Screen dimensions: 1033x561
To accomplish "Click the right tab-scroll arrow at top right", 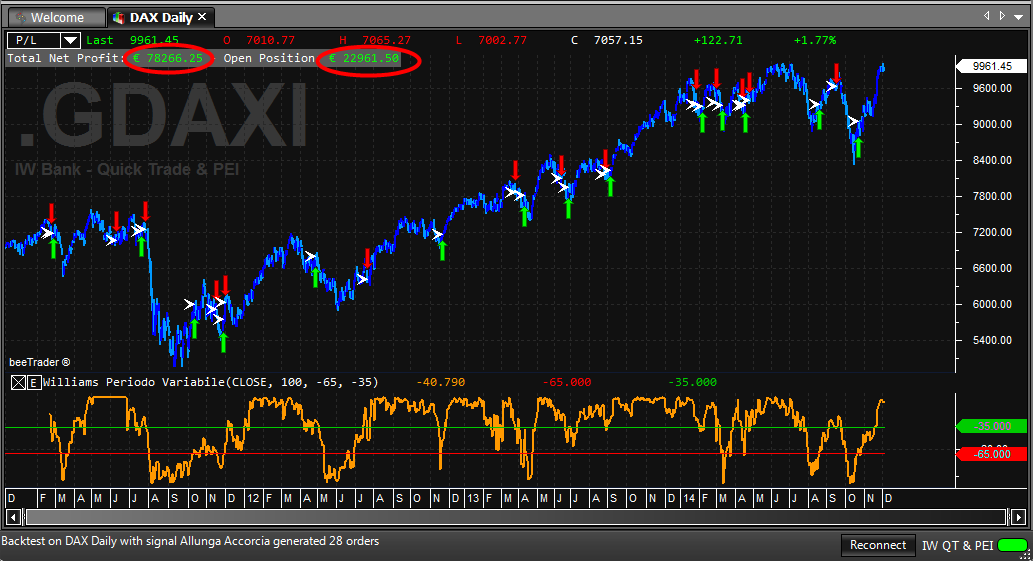I will coord(1002,16).
